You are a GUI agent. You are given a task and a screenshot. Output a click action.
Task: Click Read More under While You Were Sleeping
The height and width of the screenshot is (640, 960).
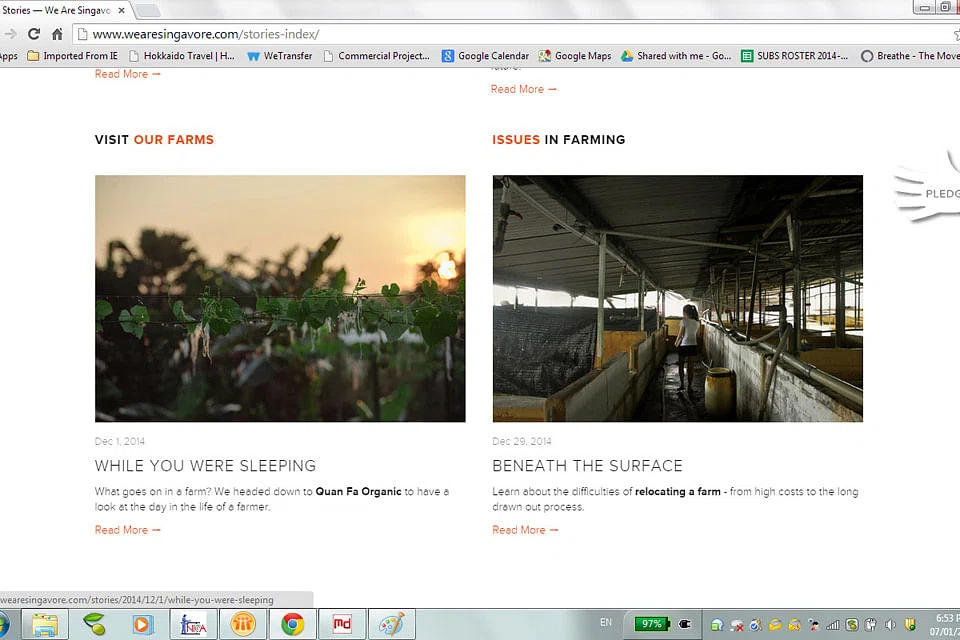click(x=127, y=530)
